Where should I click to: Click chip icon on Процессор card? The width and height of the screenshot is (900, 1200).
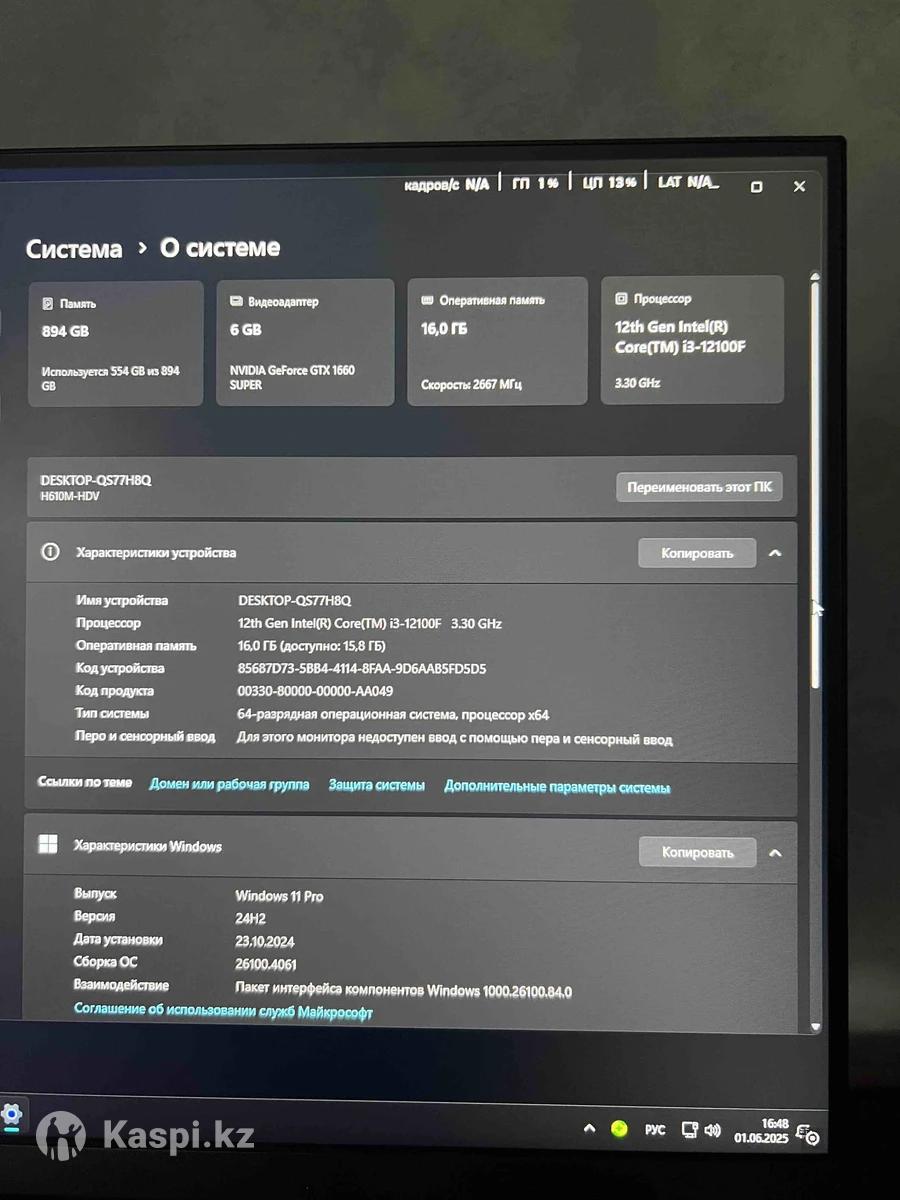(622, 298)
